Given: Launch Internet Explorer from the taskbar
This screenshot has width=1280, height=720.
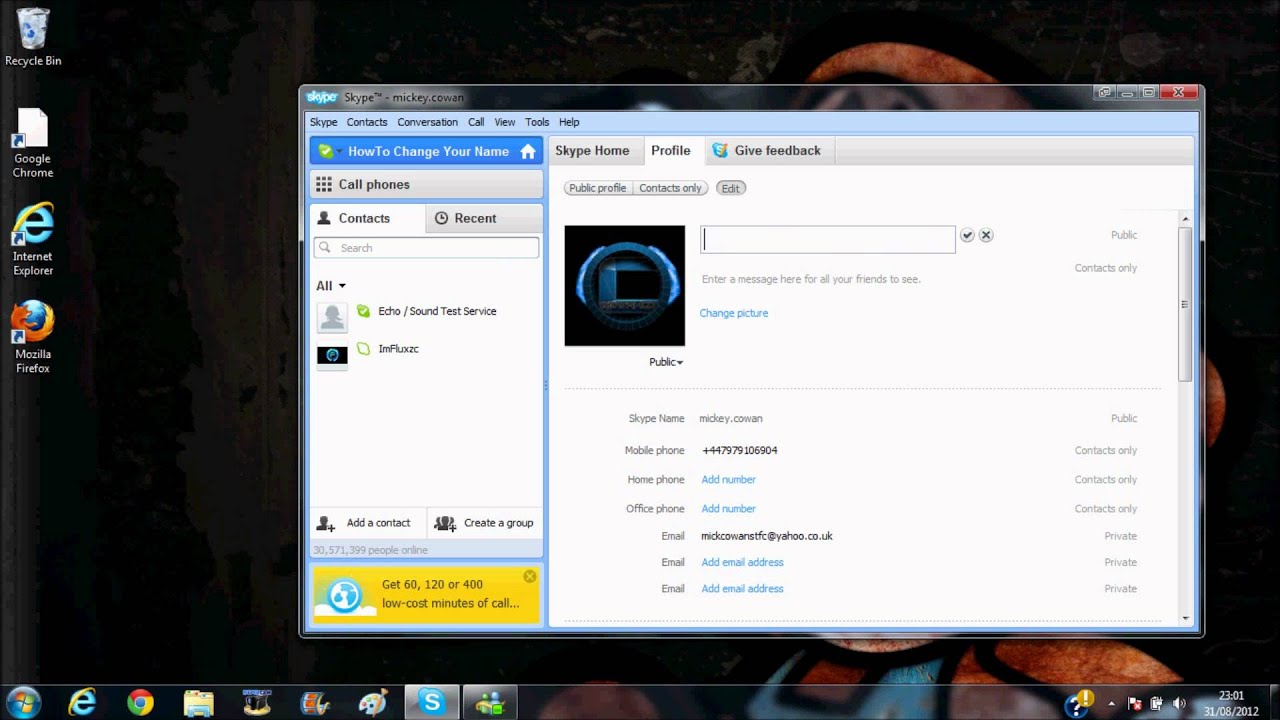Looking at the screenshot, I should (x=82, y=703).
